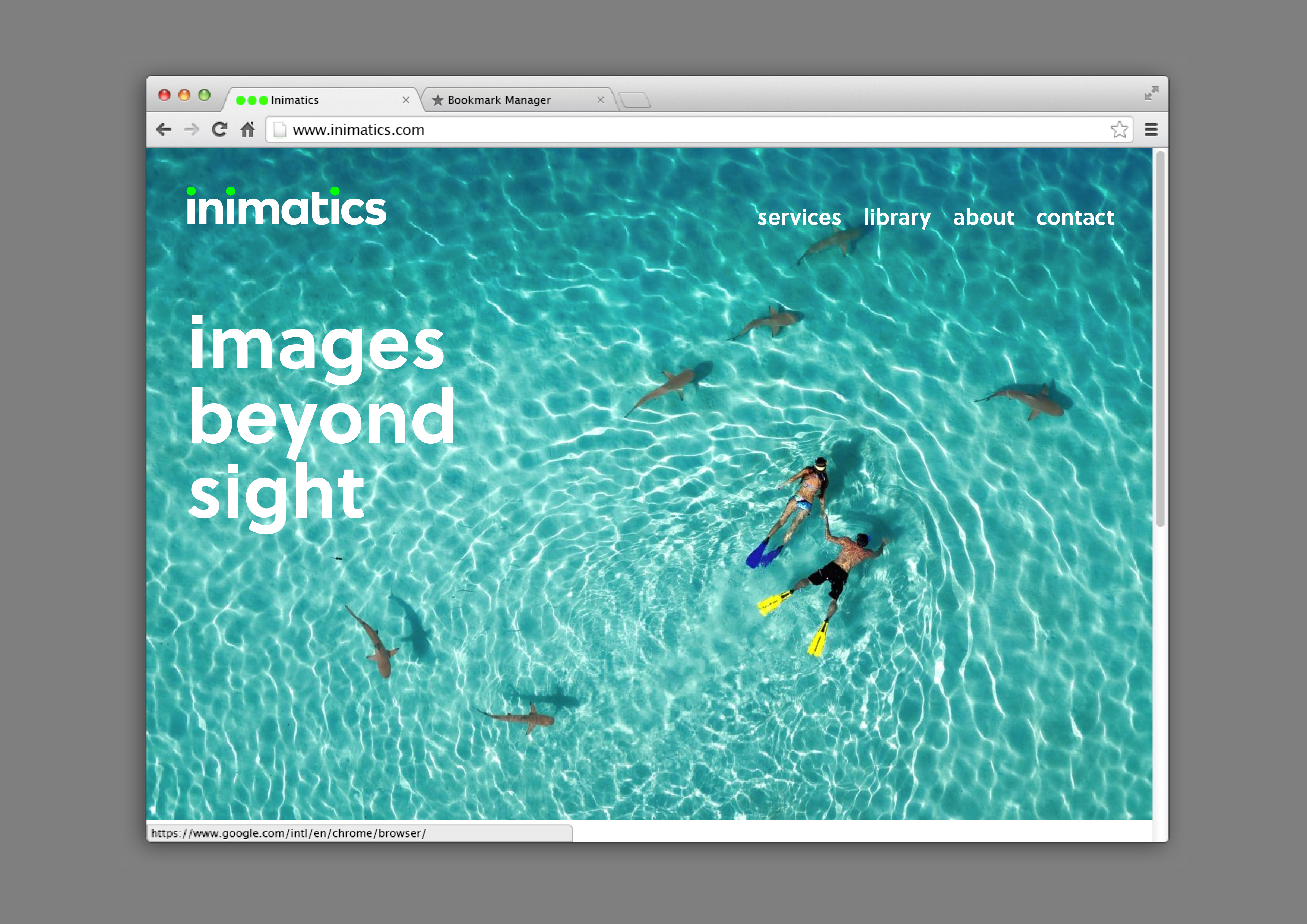
Task: Close the Inimatics tab
Action: pos(406,99)
